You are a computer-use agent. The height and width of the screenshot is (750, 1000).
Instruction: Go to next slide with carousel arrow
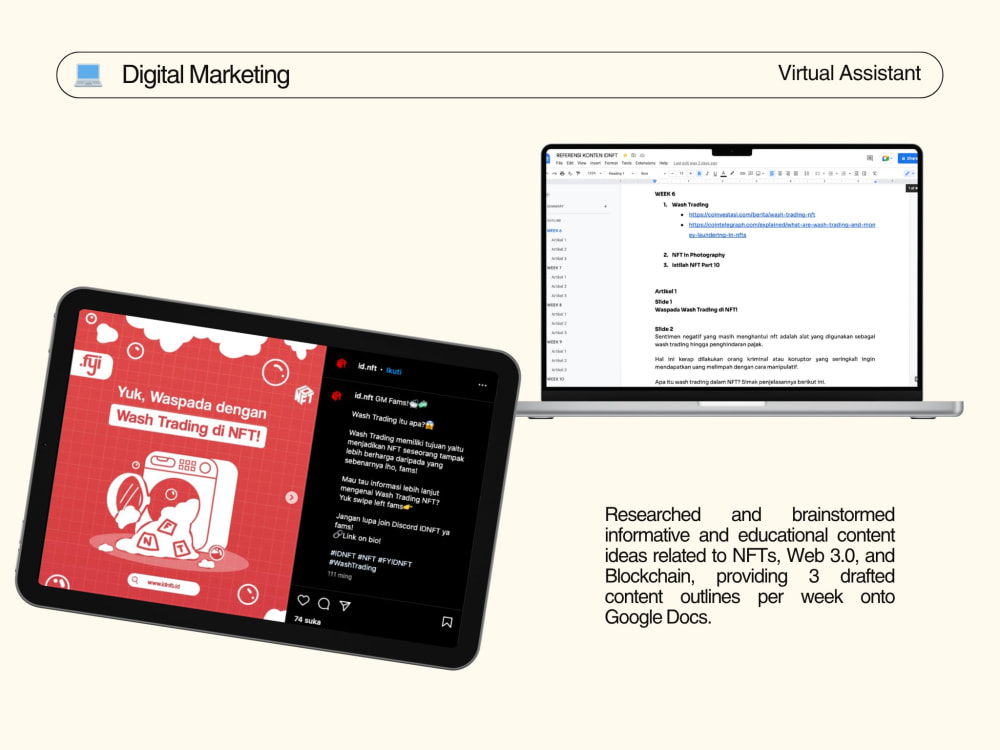point(291,497)
